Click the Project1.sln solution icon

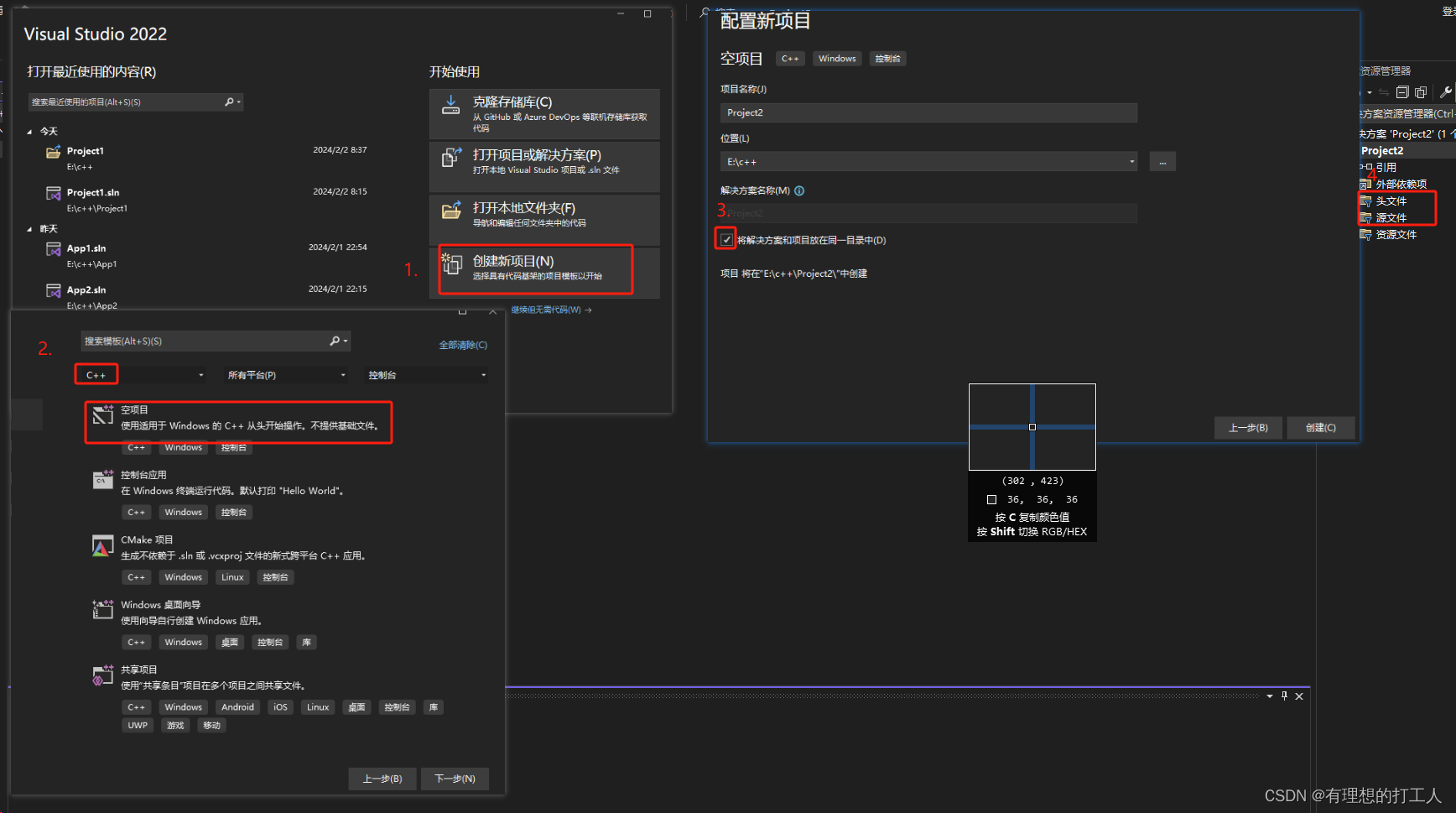pos(53,193)
